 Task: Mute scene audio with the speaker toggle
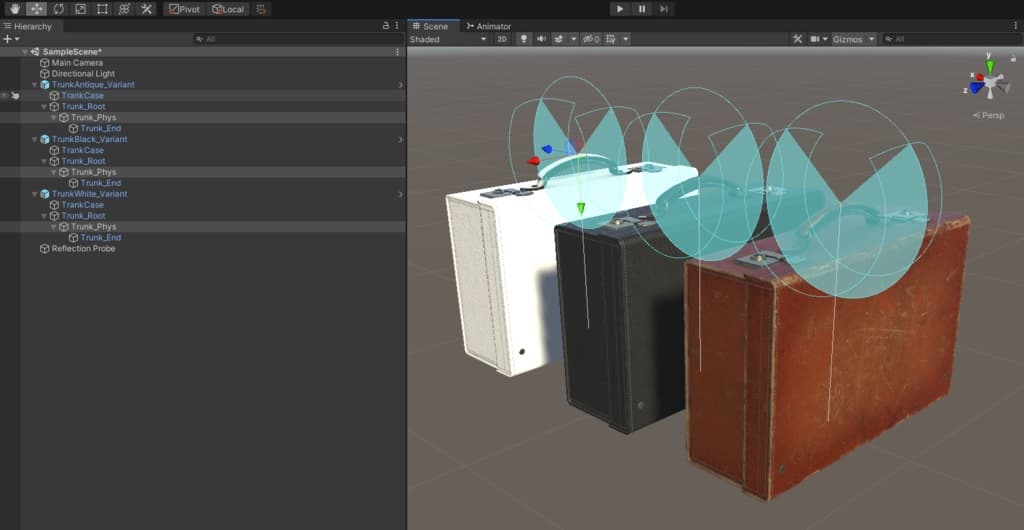click(x=541, y=39)
